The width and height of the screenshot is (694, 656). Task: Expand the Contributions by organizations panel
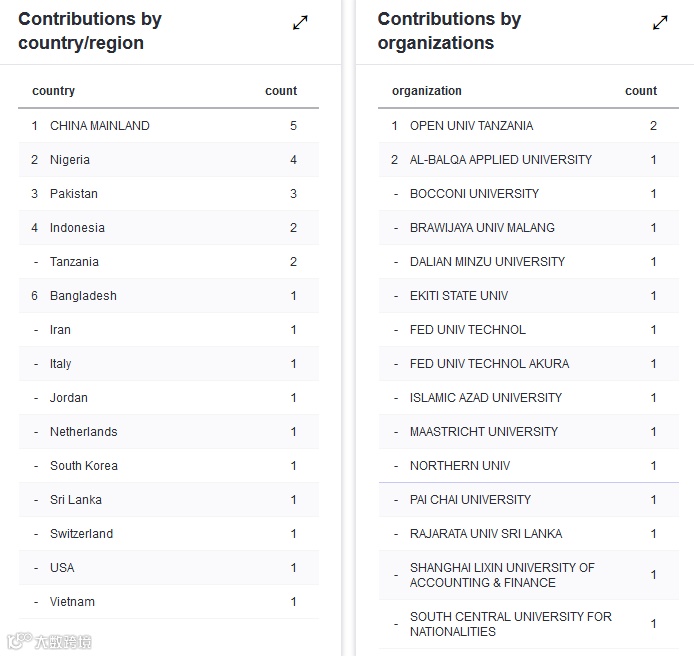660,22
